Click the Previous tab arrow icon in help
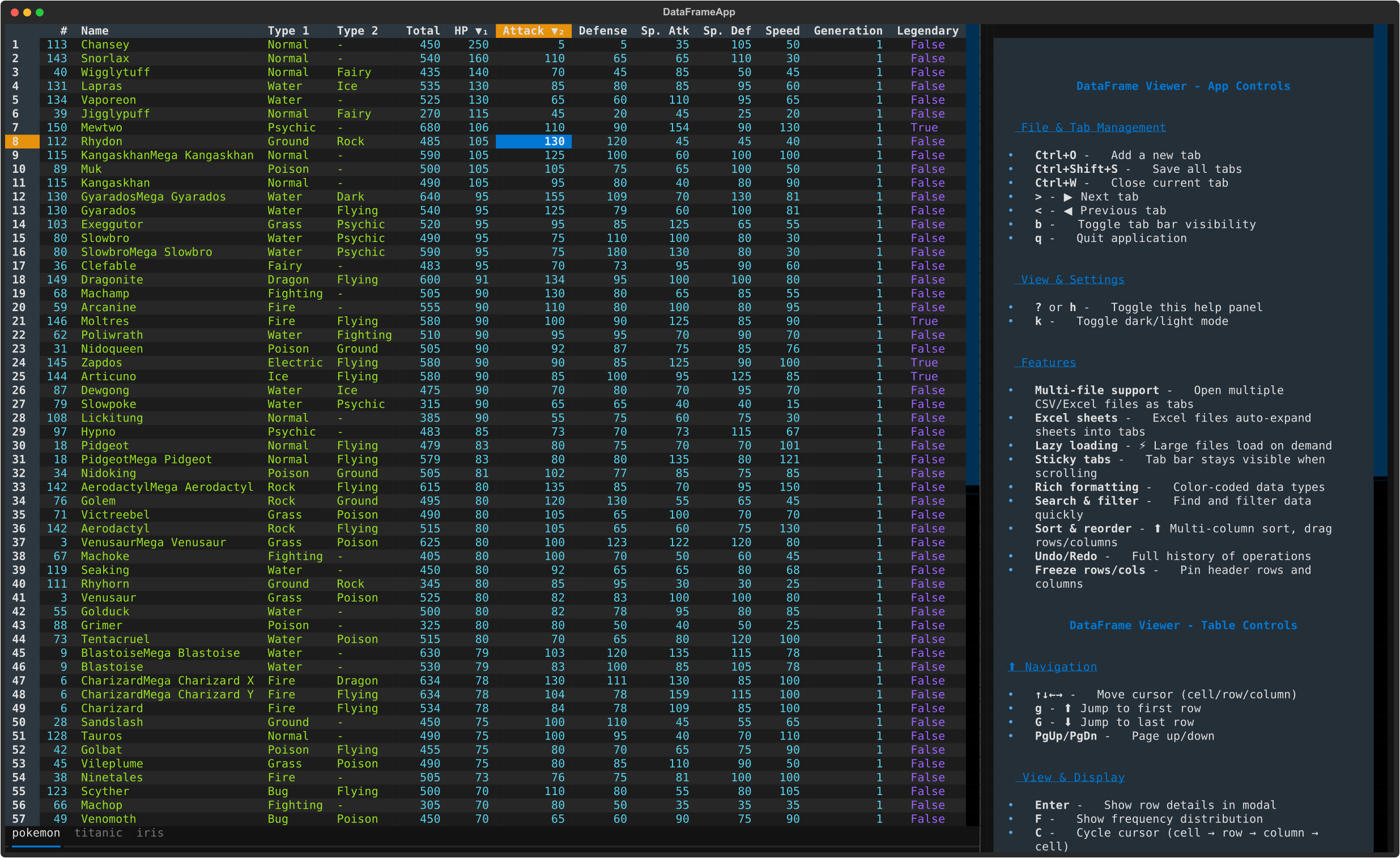The image size is (1400, 858). tap(1067, 211)
